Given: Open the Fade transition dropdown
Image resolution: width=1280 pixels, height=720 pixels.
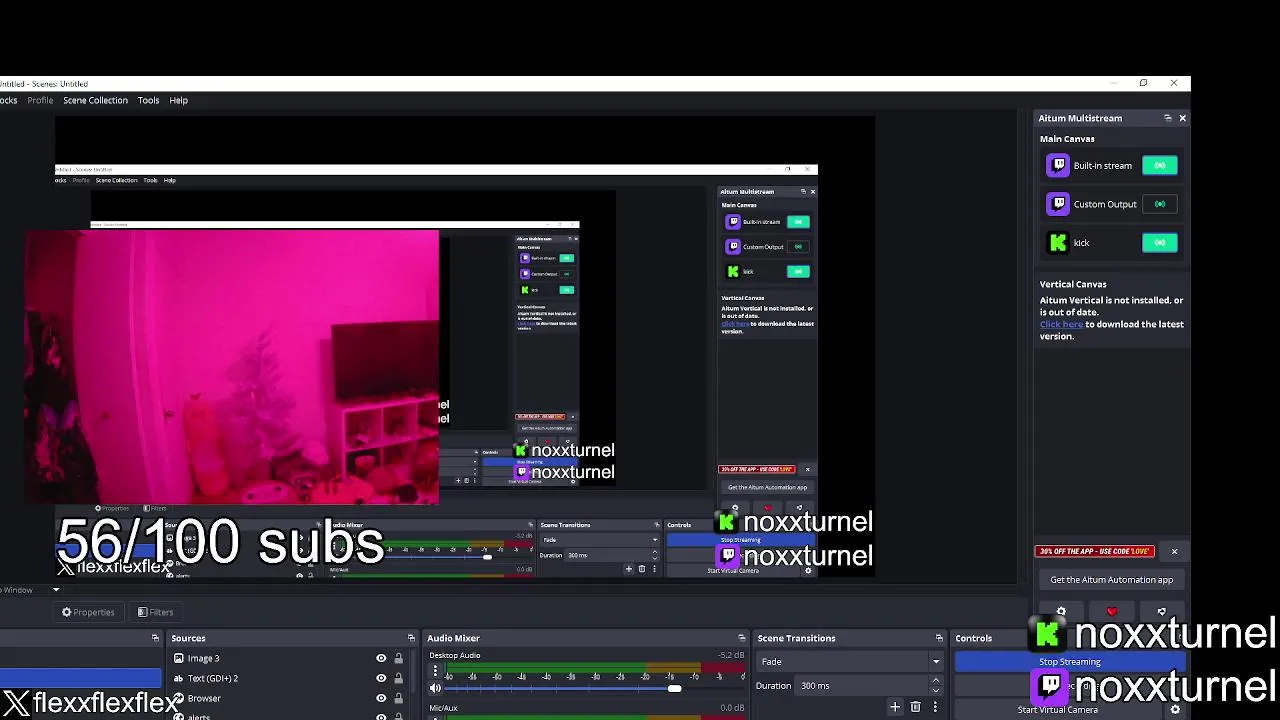Looking at the screenshot, I should (x=850, y=662).
